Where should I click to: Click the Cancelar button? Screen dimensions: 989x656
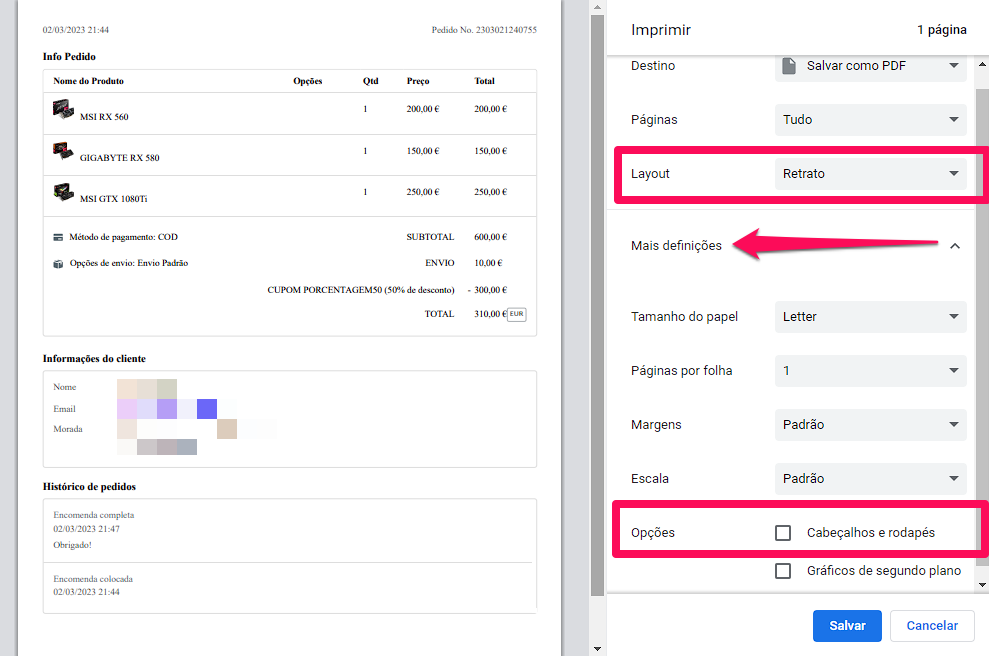[932, 626]
